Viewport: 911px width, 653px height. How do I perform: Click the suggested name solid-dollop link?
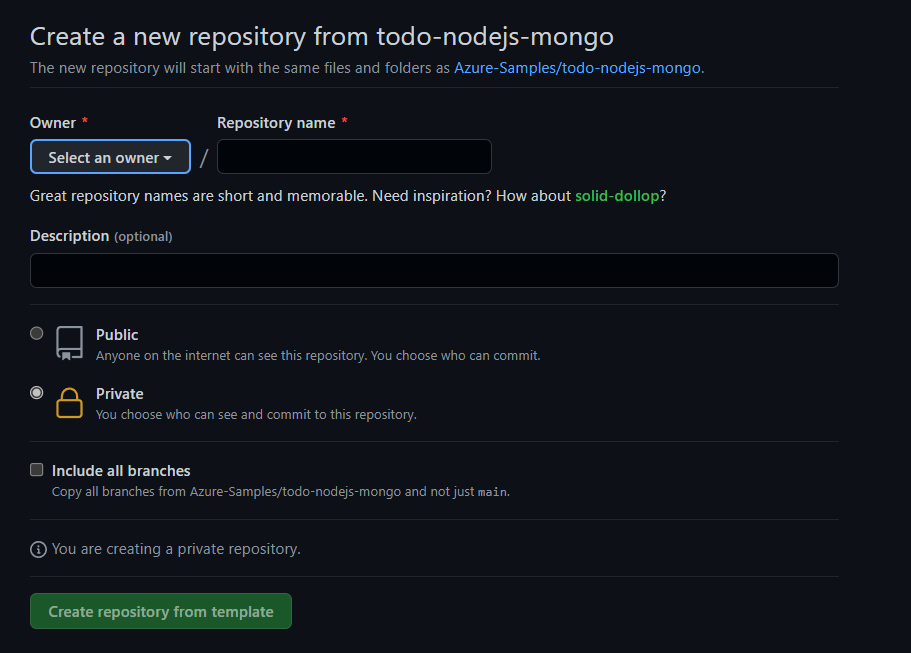click(617, 196)
